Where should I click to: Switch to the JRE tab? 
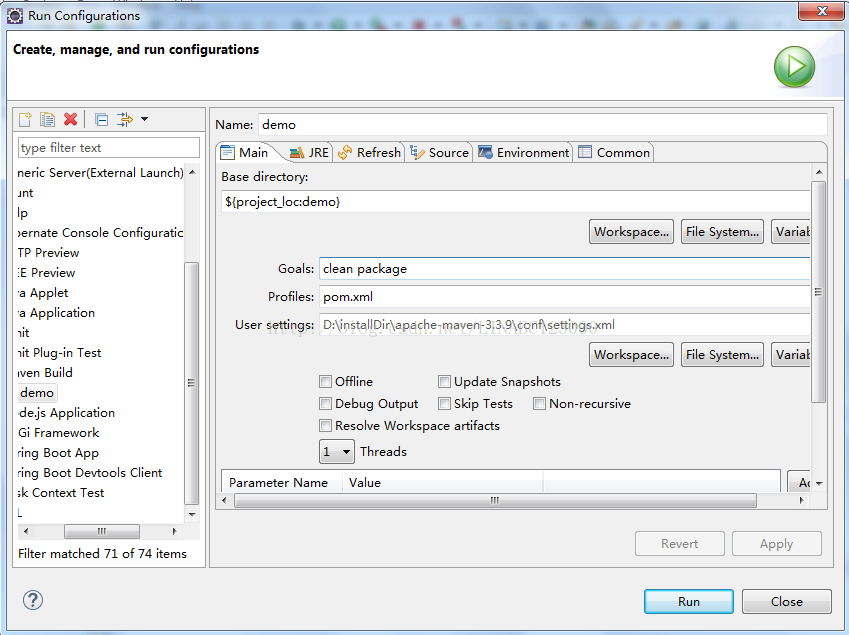tap(309, 152)
